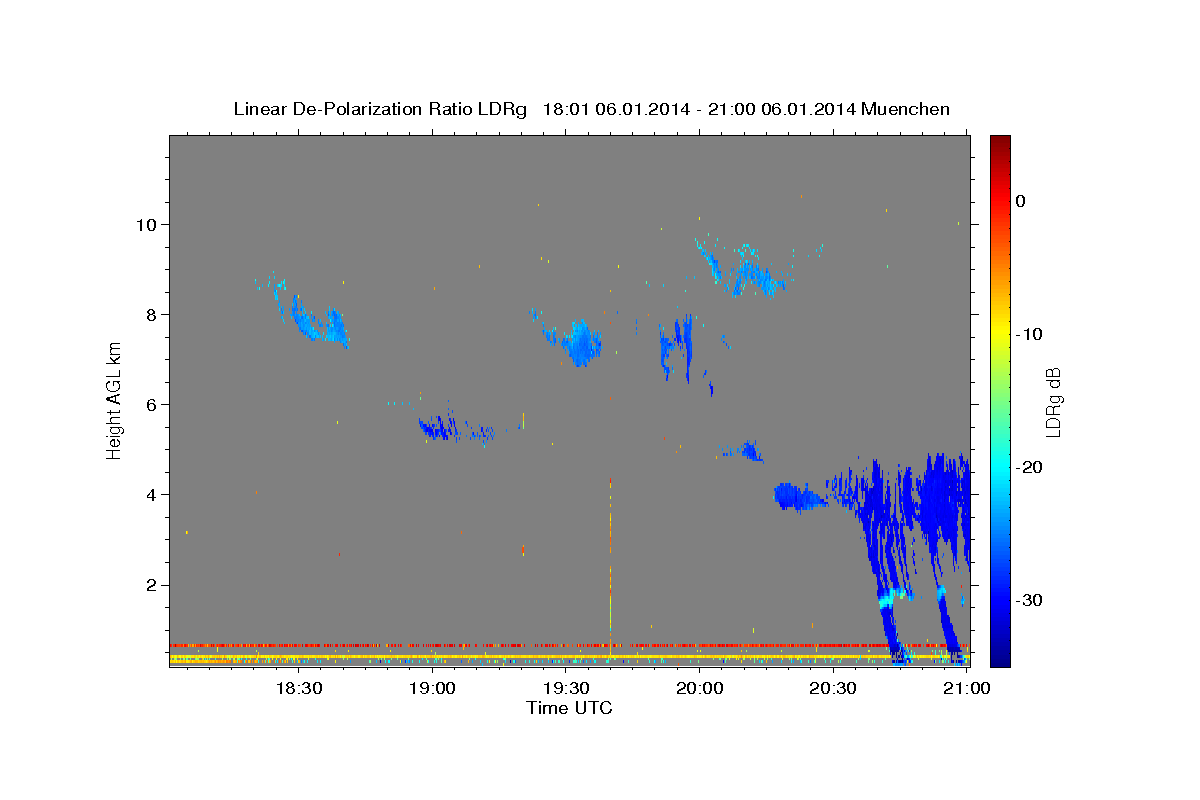Screen dimensions: 1200x800
Task: Click the colorbar label -30
Action: pos(1029,601)
